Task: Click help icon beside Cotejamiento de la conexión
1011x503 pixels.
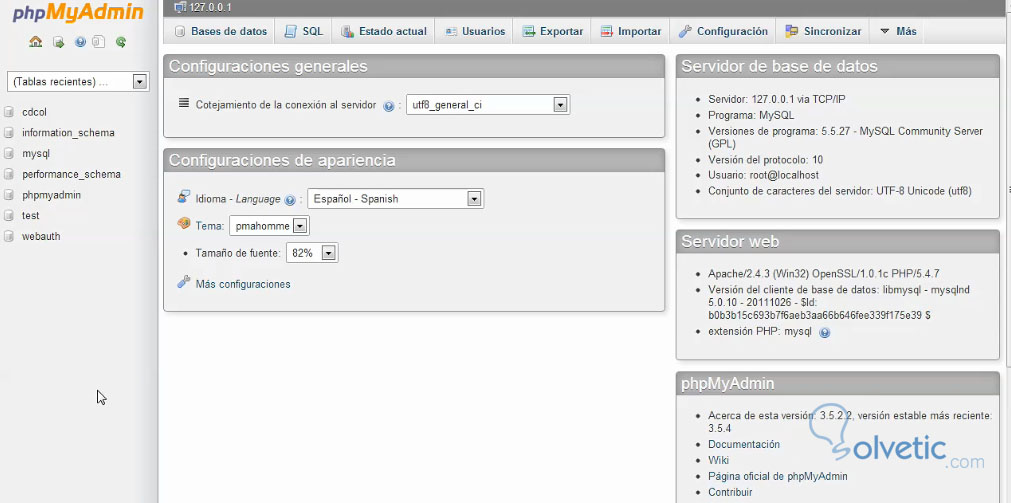Action: [x=388, y=106]
